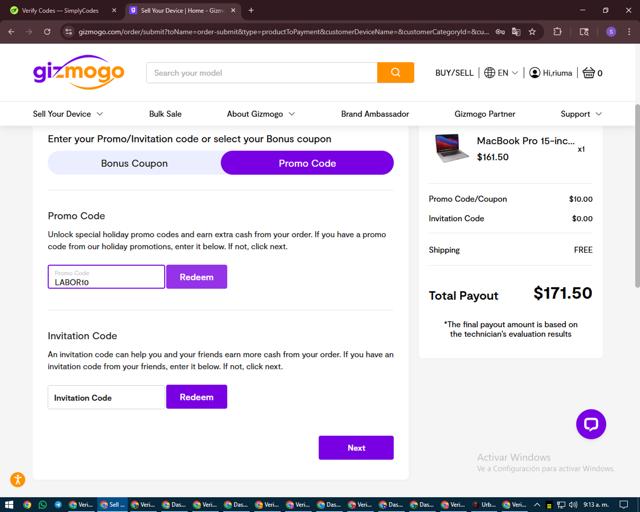The height and width of the screenshot is (512, 640).
Task: Close the Verify Codes SimplyCodes tab
Action: [114, 11]
